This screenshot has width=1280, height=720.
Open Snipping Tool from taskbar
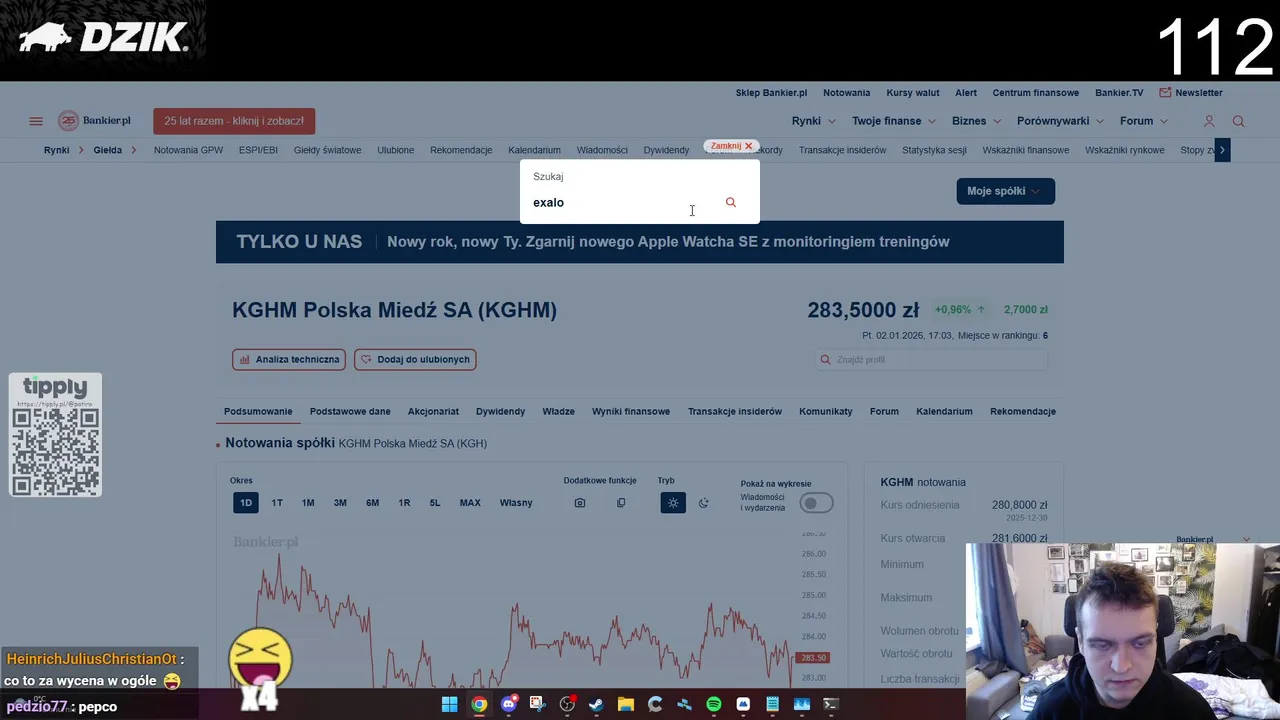(x=537, y=704)
